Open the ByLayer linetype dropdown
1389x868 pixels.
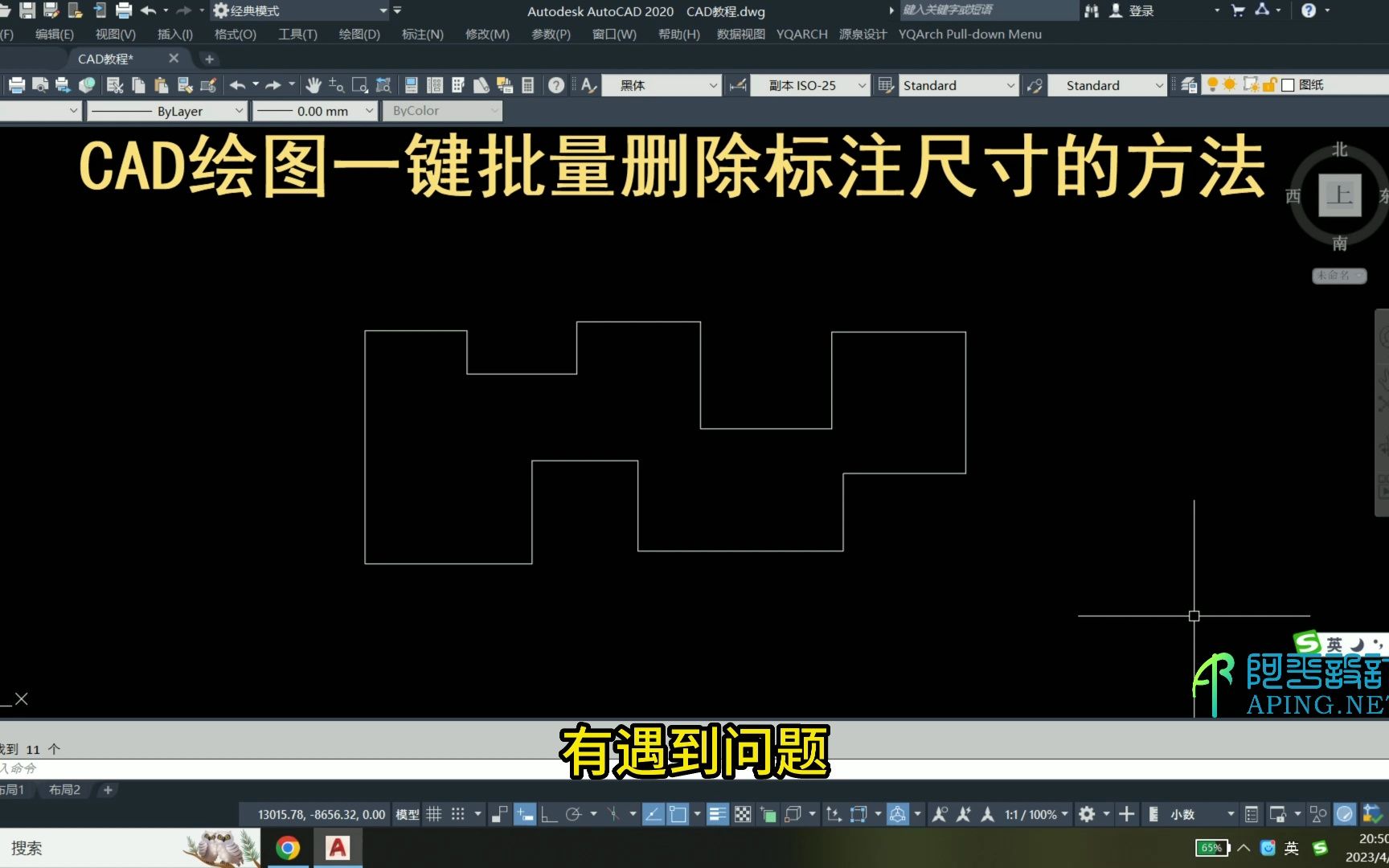[x=166, y=111]
